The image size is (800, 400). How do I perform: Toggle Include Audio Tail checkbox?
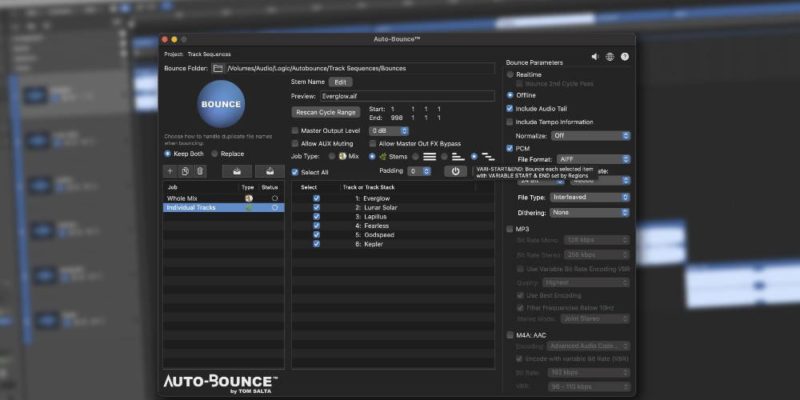click(510, 109)
